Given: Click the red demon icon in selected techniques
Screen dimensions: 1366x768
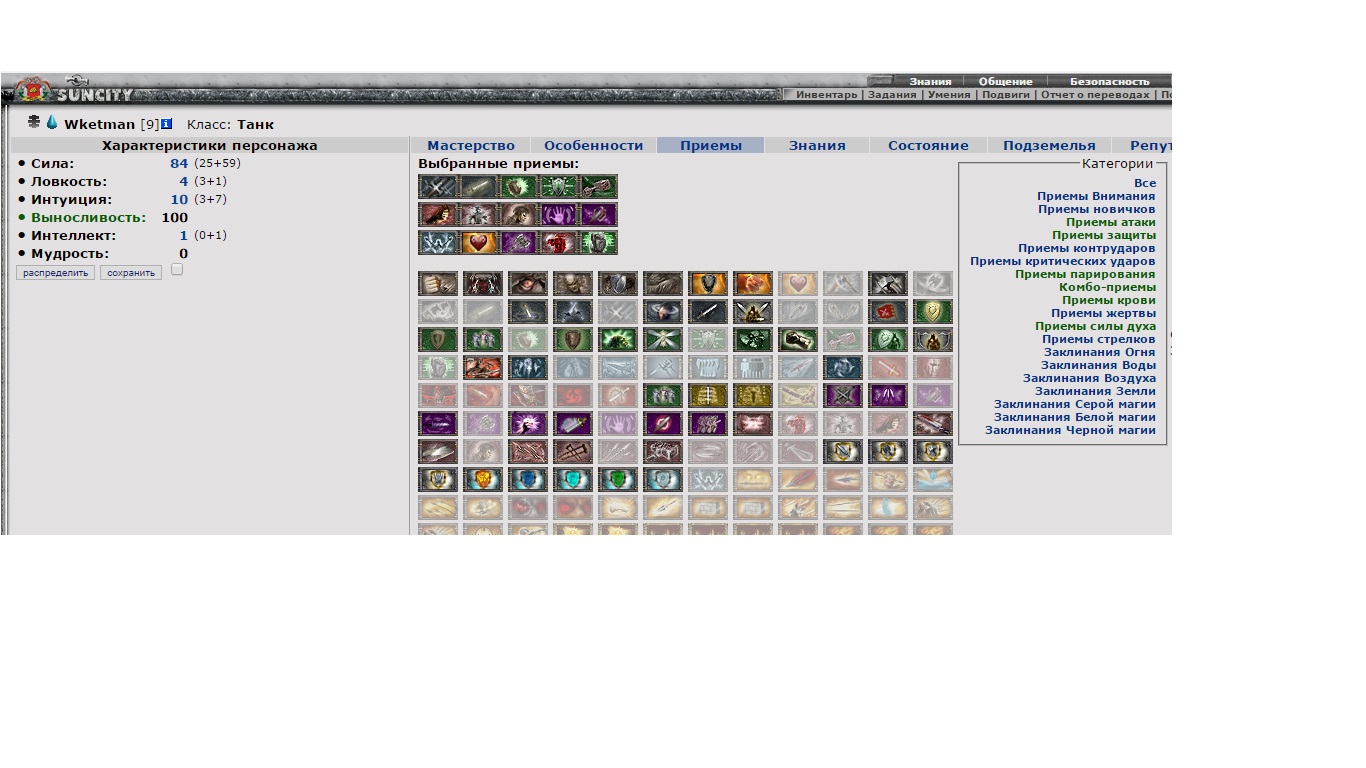Looking at the screenshot, I should click(x=558, y=243).
